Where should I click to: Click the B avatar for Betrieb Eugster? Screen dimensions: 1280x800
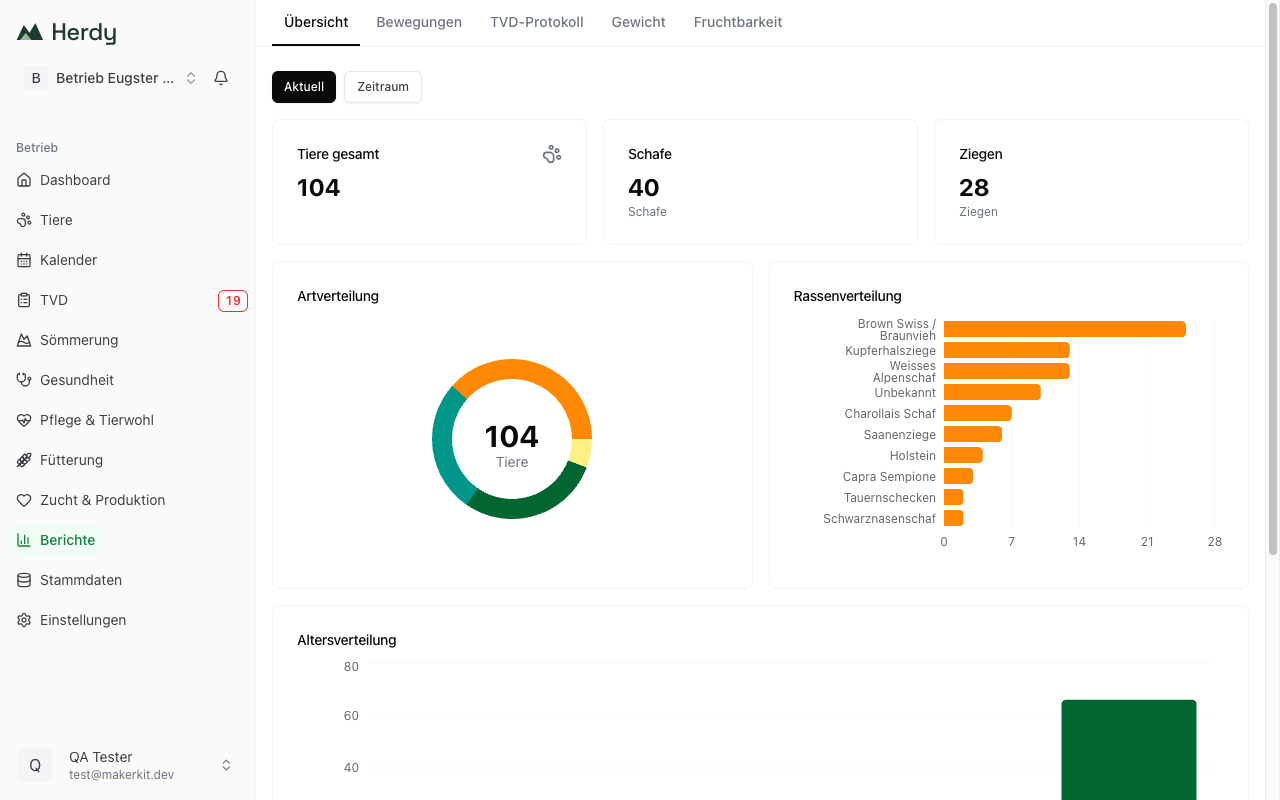click(36, 78)
